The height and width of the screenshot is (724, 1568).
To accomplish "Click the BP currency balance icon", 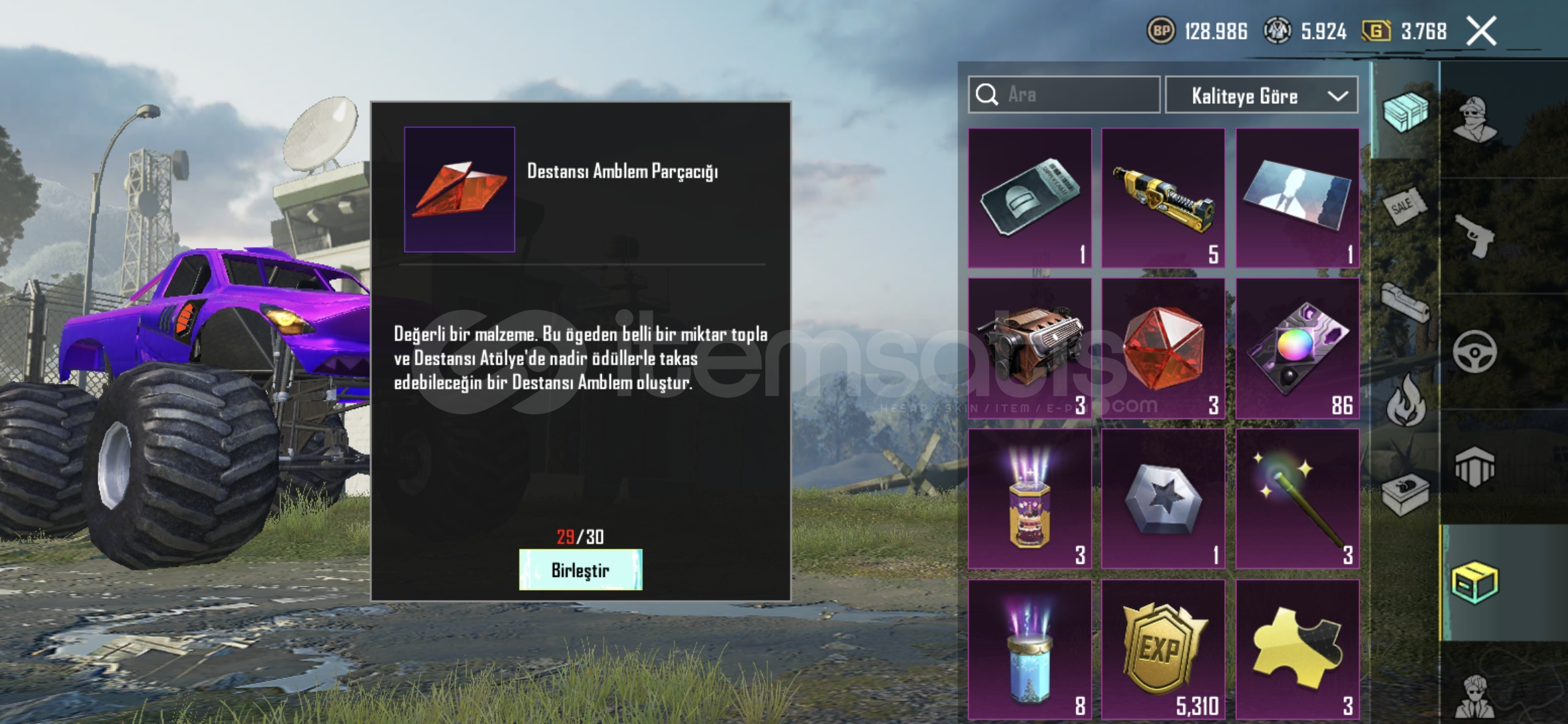I will [1161, 31].
